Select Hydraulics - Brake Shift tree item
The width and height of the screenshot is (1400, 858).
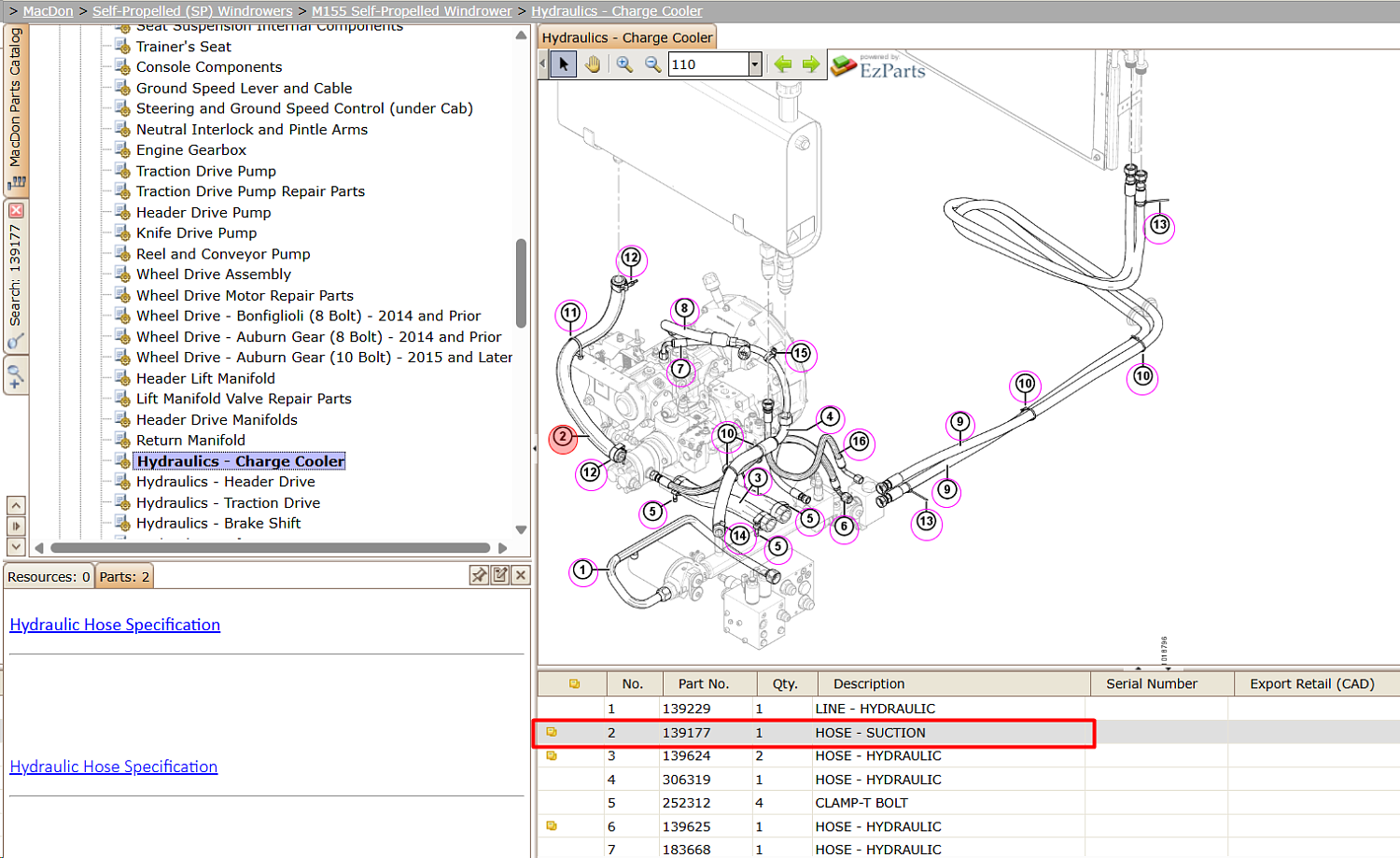pyautogui.click(x=218, y=524)
